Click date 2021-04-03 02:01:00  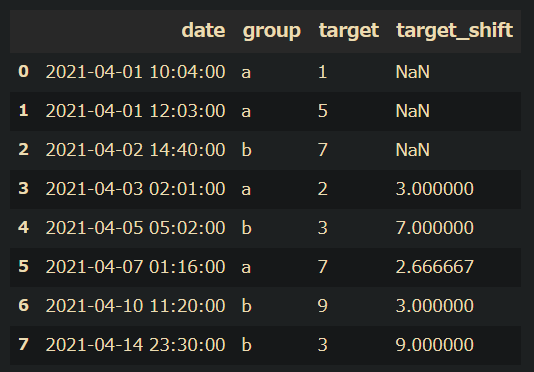pos(136,188)
